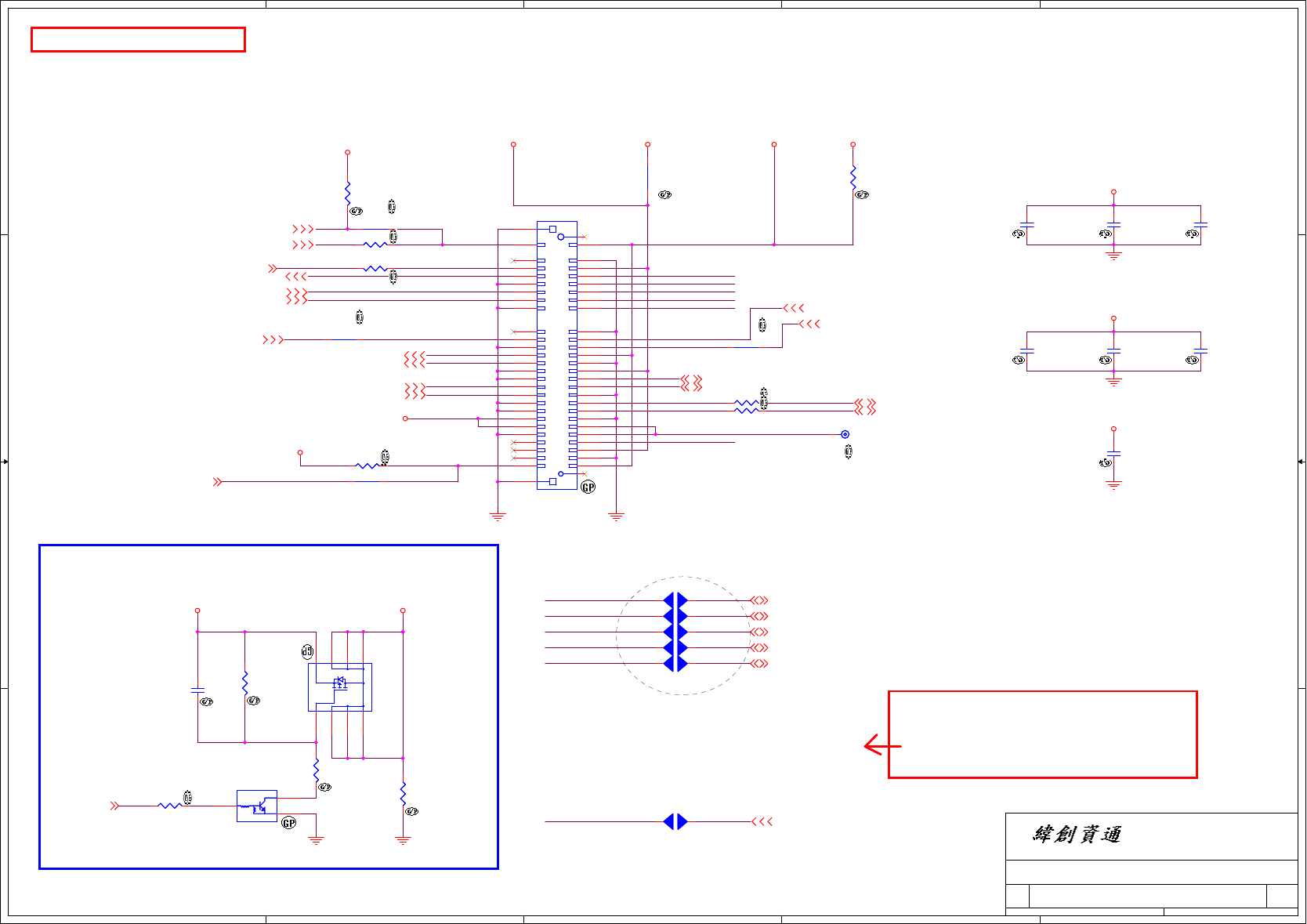Click the off-page input arrow before the transistor base resistor

114,806
